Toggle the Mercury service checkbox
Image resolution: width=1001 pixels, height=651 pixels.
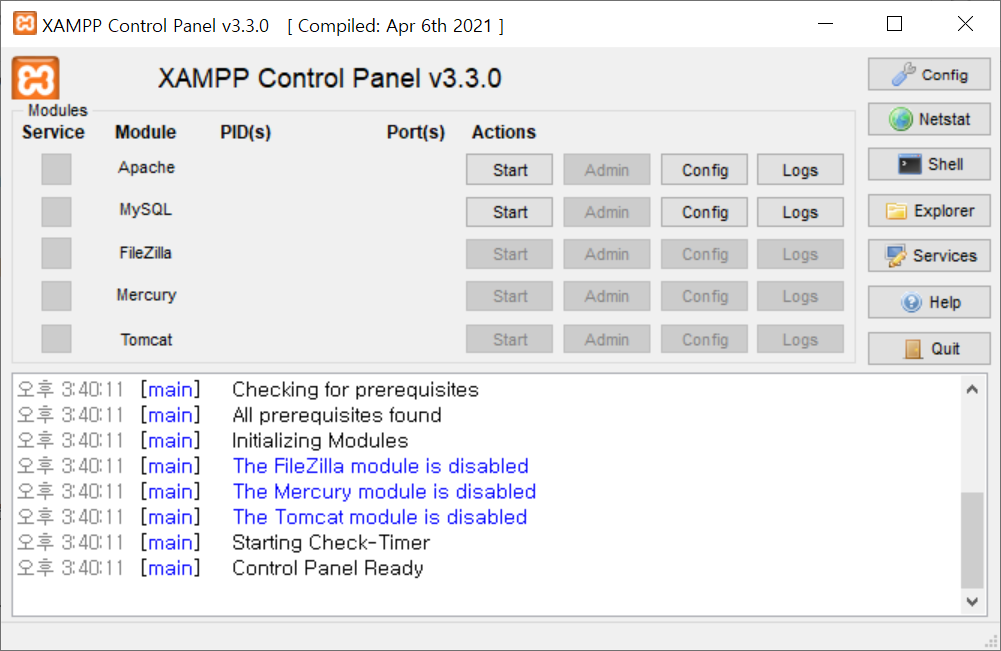click(x=56, y=296)
